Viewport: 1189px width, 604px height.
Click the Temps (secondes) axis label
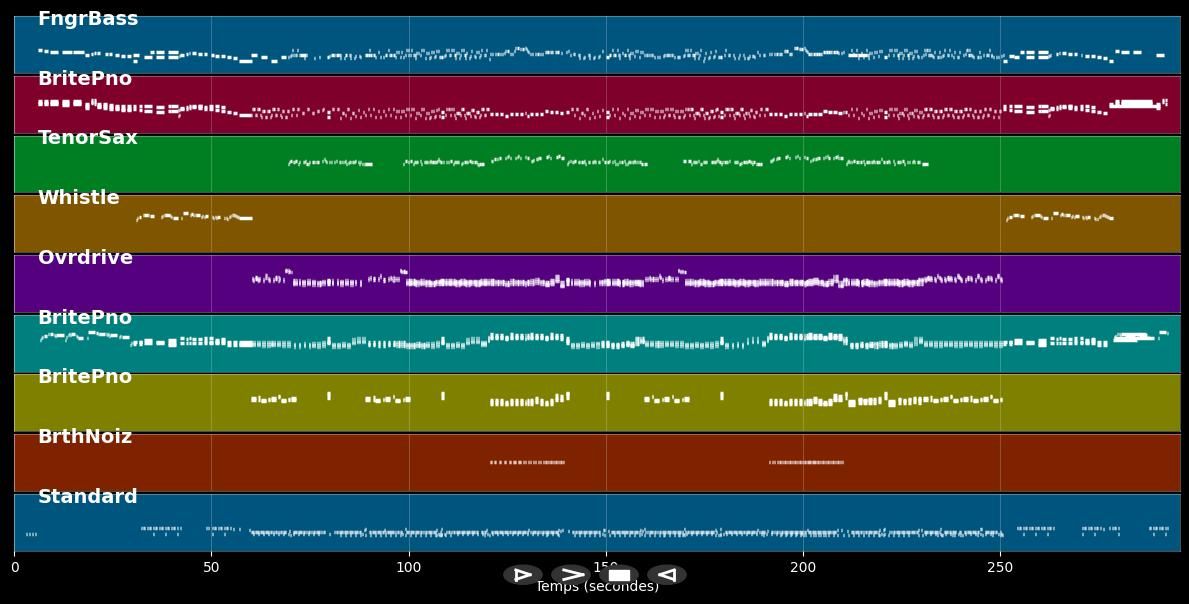click(597, 587)
